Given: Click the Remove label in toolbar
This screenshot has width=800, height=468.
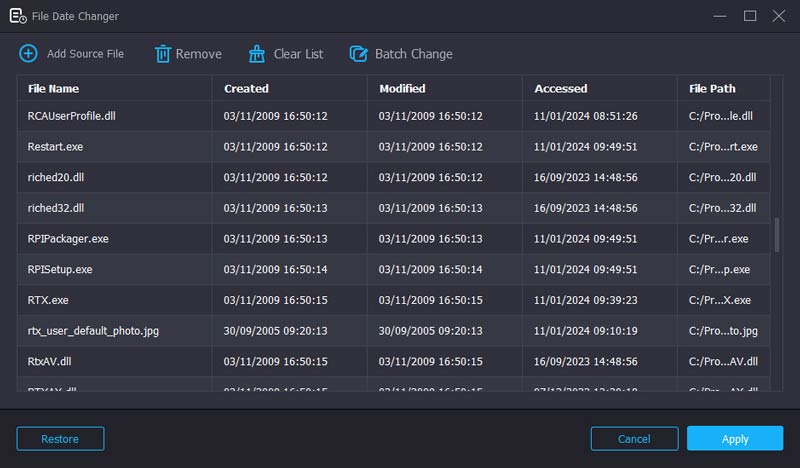Looking at the screenshot, I should (198, 54).
